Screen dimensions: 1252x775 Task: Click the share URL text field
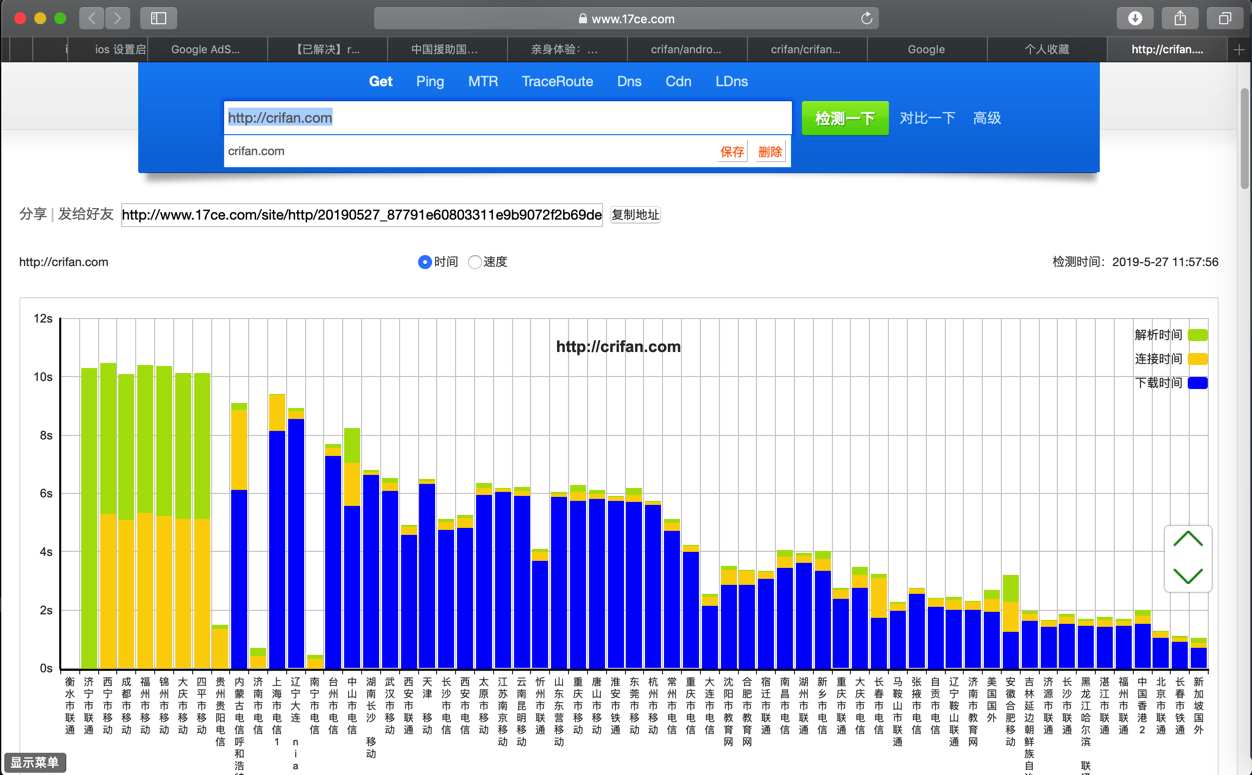tap(361, 215)
